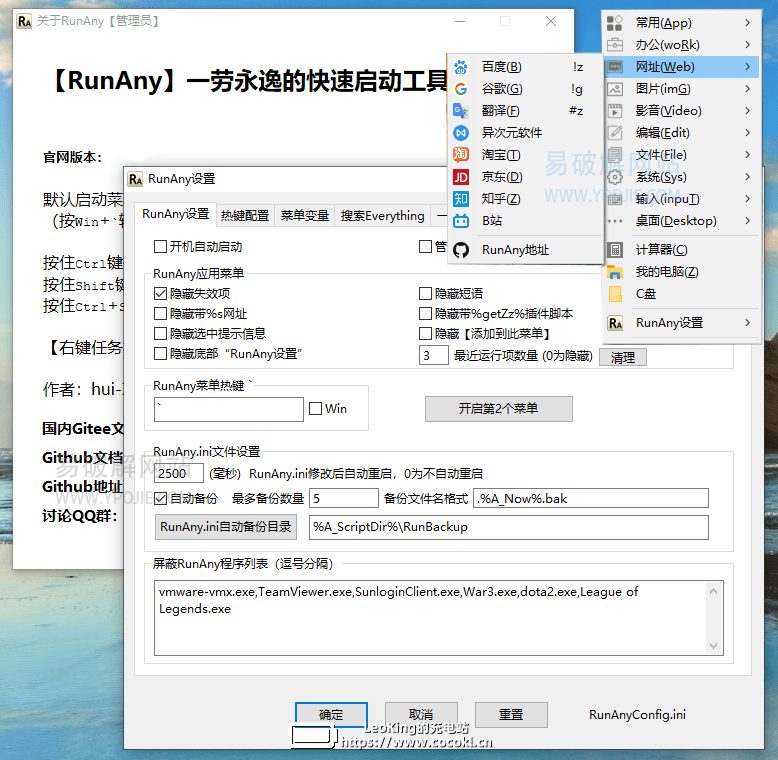
Task: Uncheck the 隐藏失效项 checkbox
Action: click(x=160, y=294)
